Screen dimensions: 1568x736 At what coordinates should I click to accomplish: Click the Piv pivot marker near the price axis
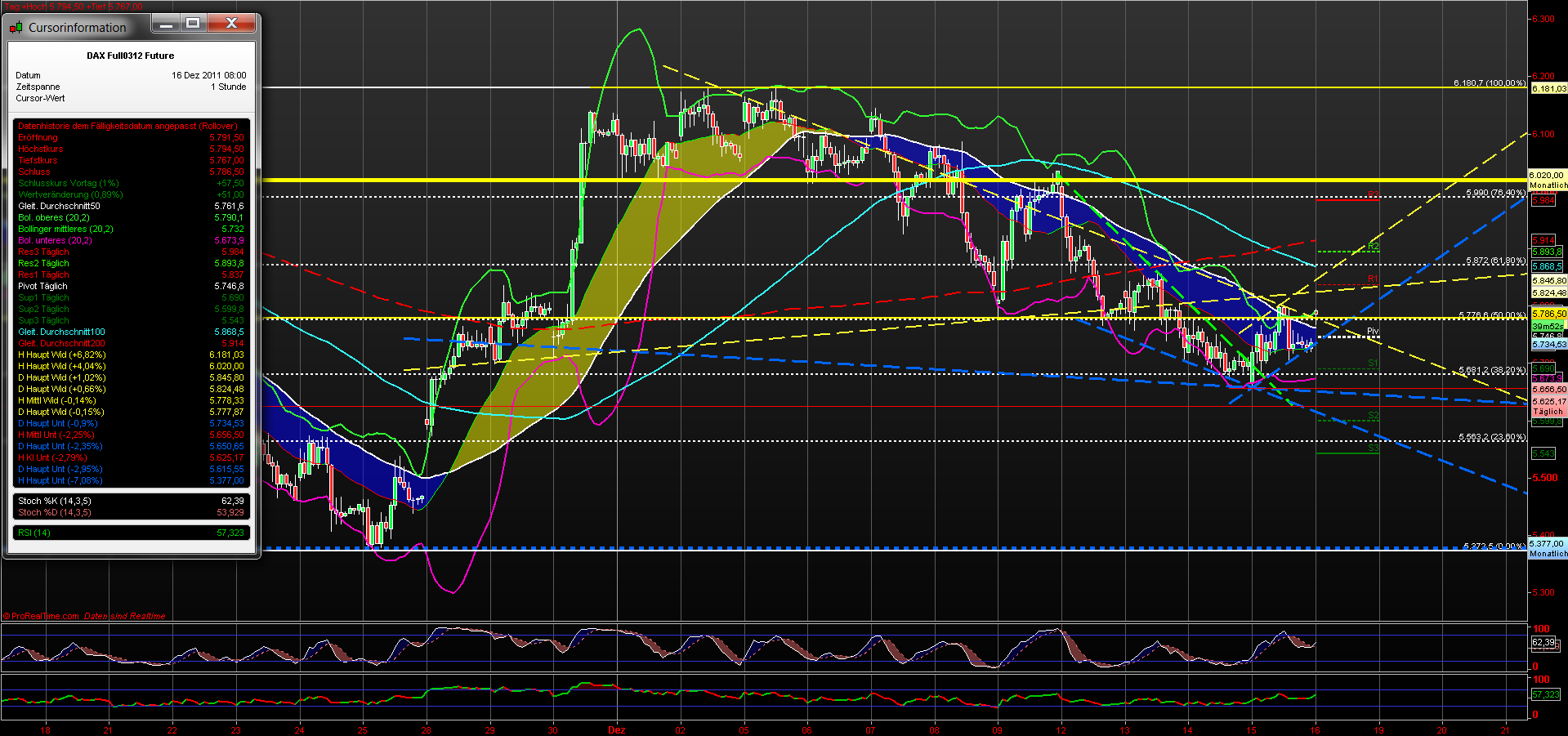coord(1374,331)
